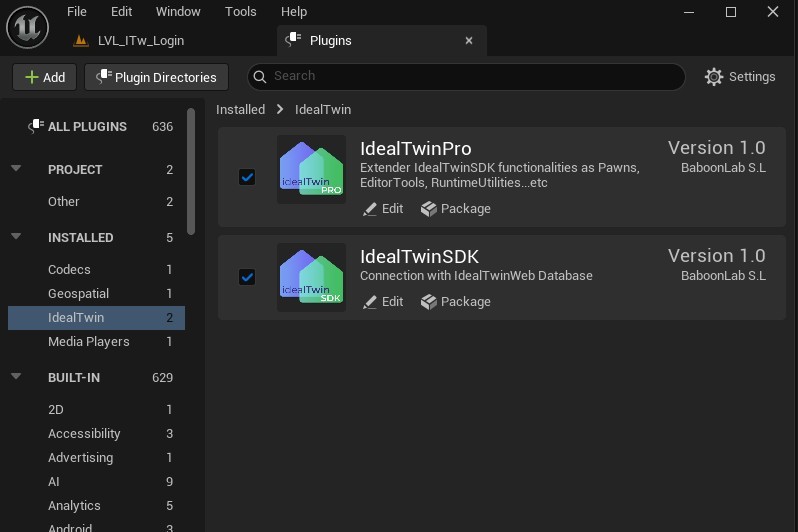Select the Codecs category

pyautogui.click(x=97, y=269)
